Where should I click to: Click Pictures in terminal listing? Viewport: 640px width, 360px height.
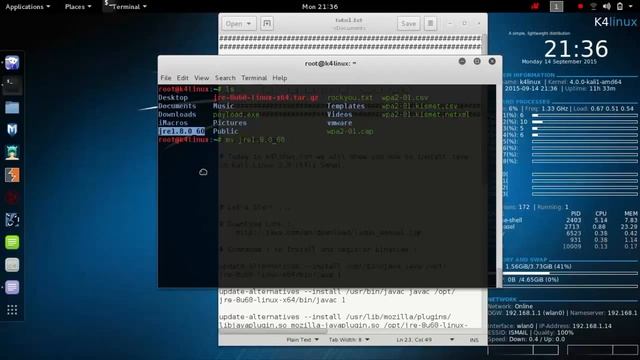pos(229,122)
